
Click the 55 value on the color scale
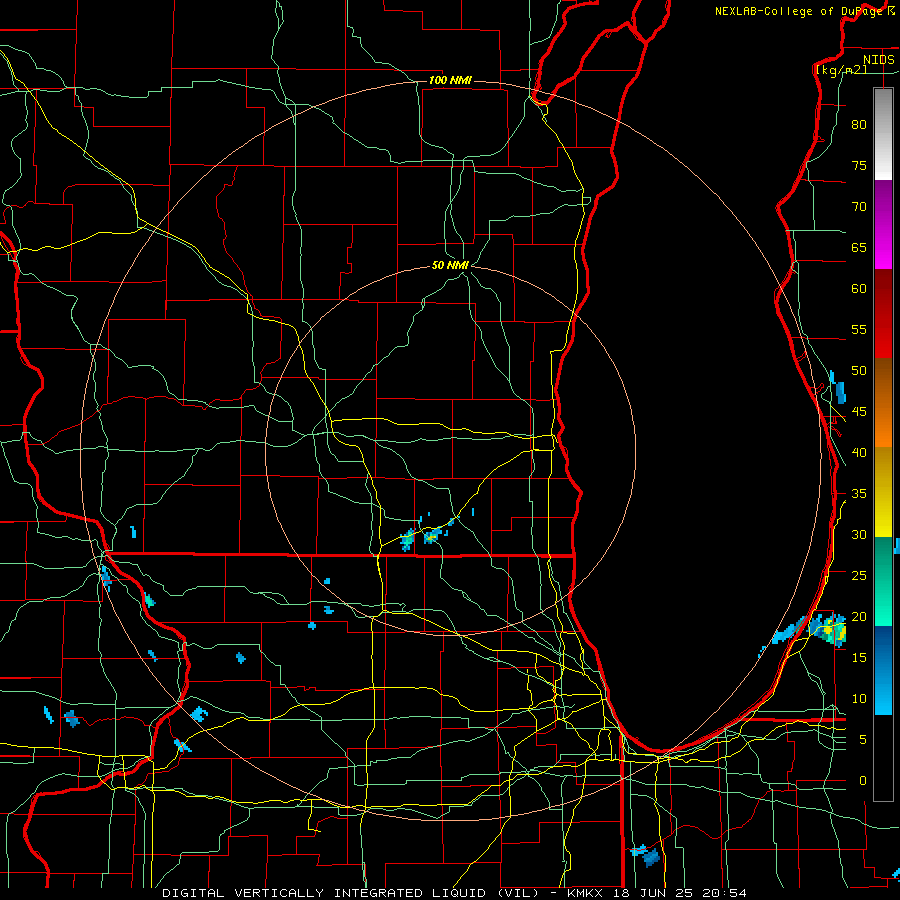[x=859, y=329]
